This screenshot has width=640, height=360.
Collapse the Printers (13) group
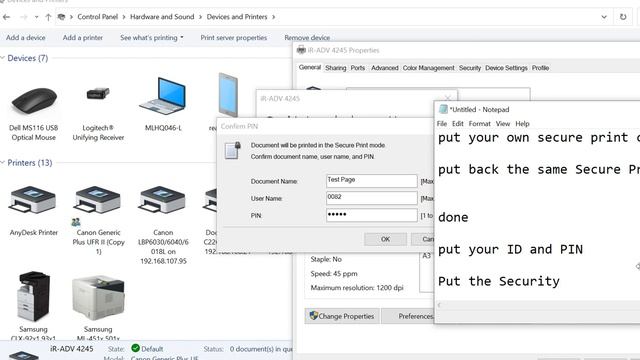coord(3,162)
